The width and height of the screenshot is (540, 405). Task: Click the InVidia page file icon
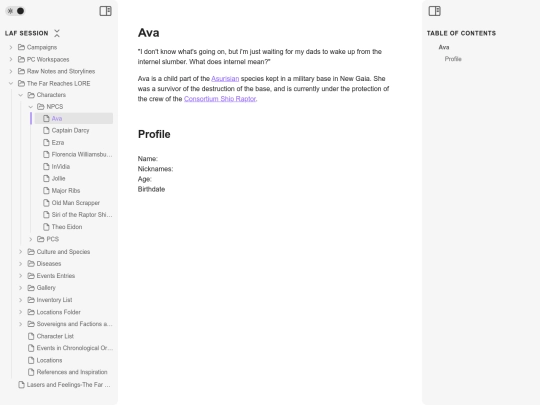(46, 167)
